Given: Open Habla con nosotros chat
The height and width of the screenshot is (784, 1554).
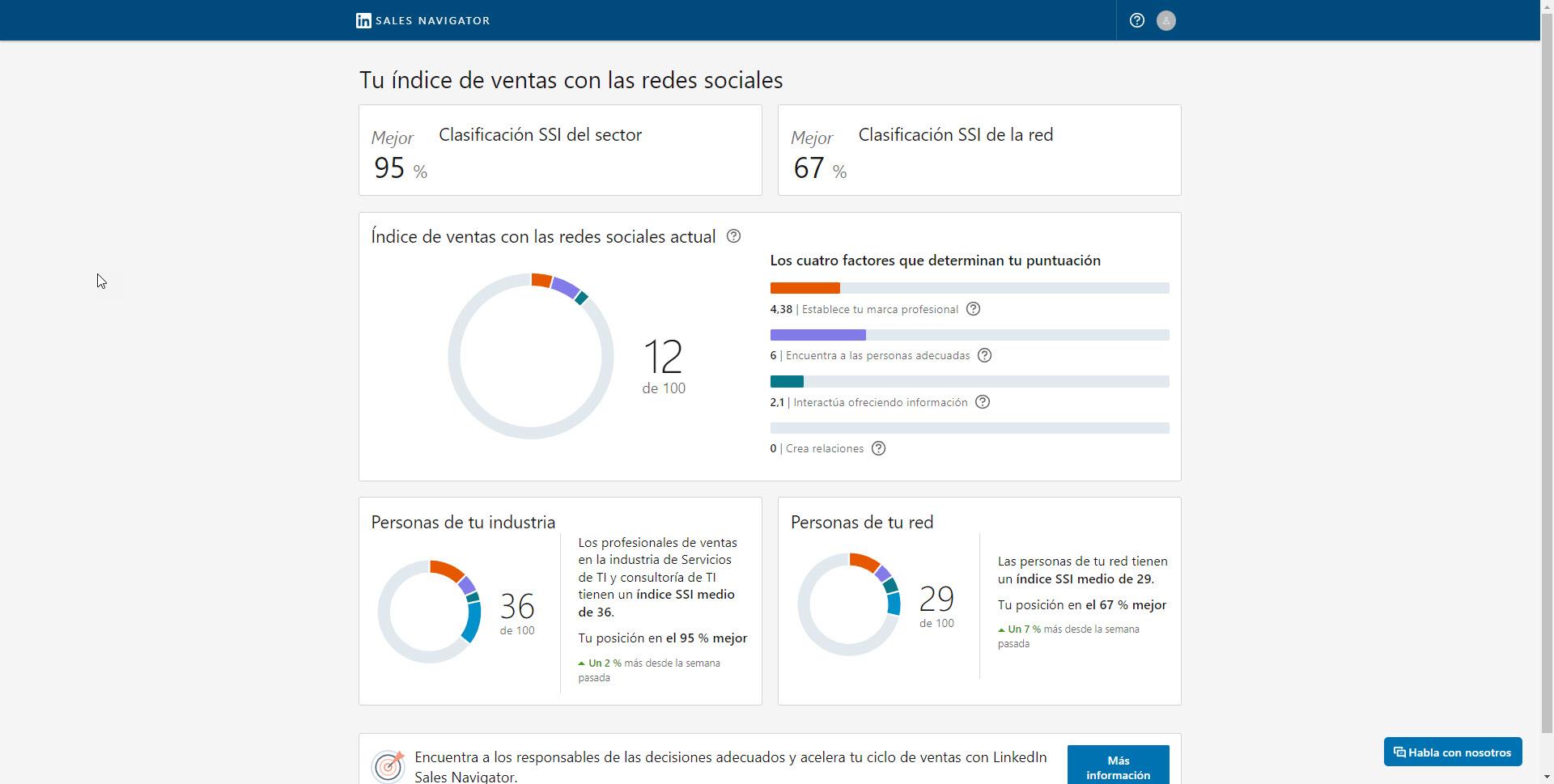Looking at the screenshot, I should 1453,752.
